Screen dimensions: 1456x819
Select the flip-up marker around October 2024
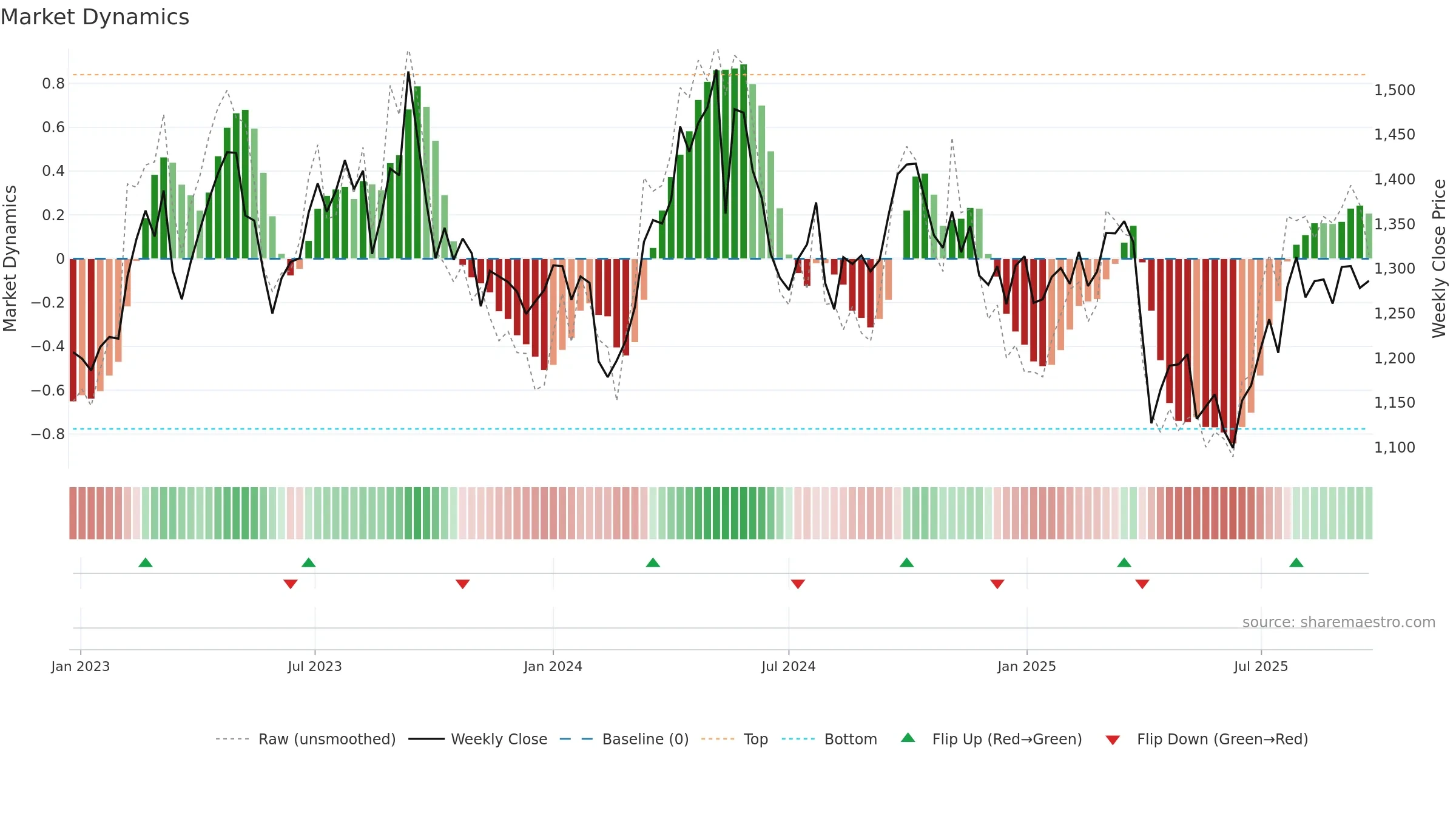coord(907,562)
